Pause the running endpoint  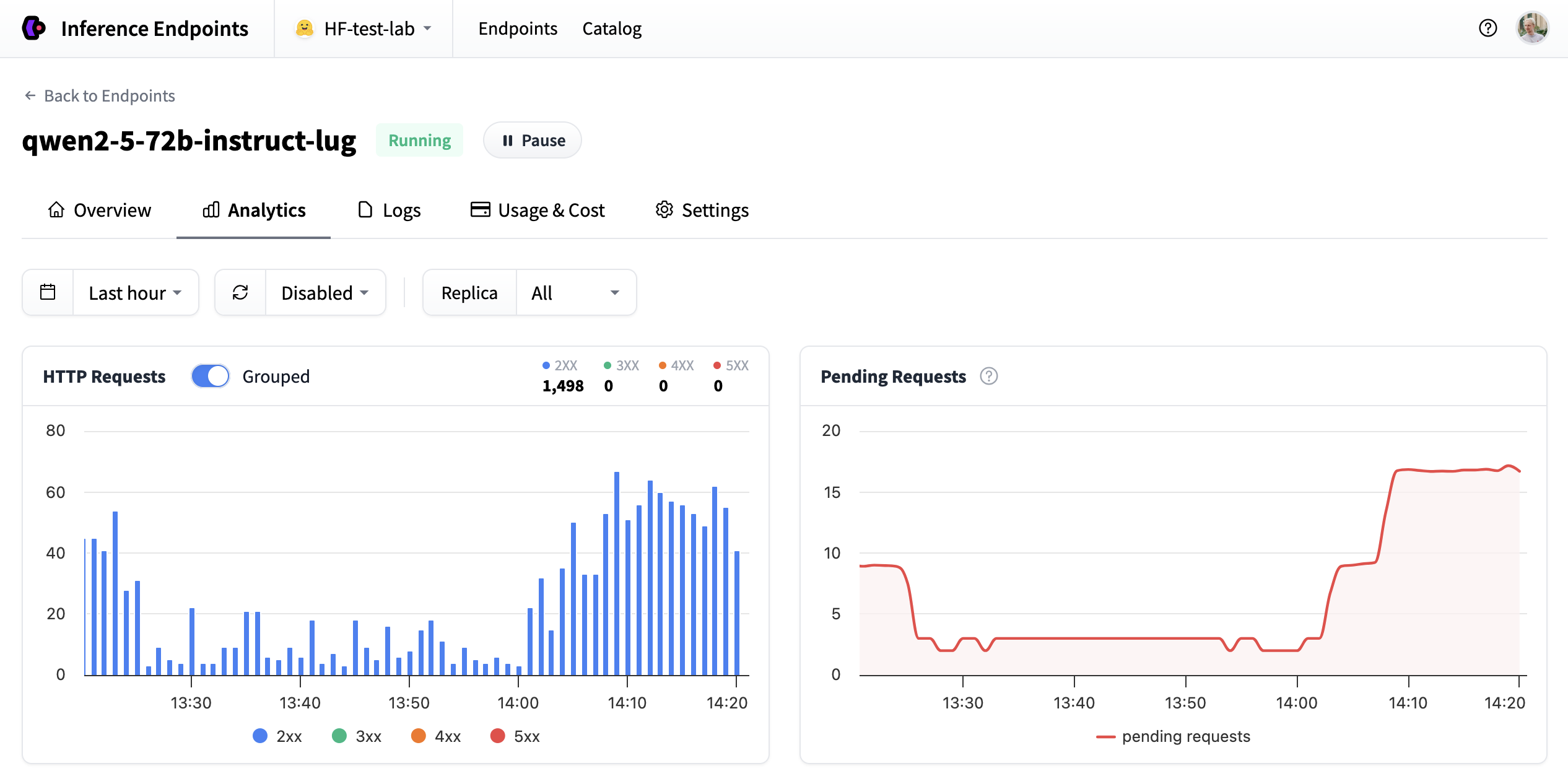click(533, 141)
